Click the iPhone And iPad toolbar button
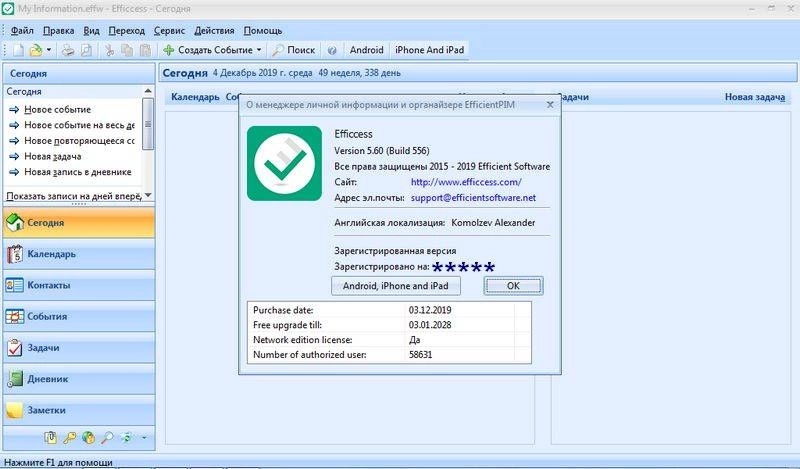 430,50
